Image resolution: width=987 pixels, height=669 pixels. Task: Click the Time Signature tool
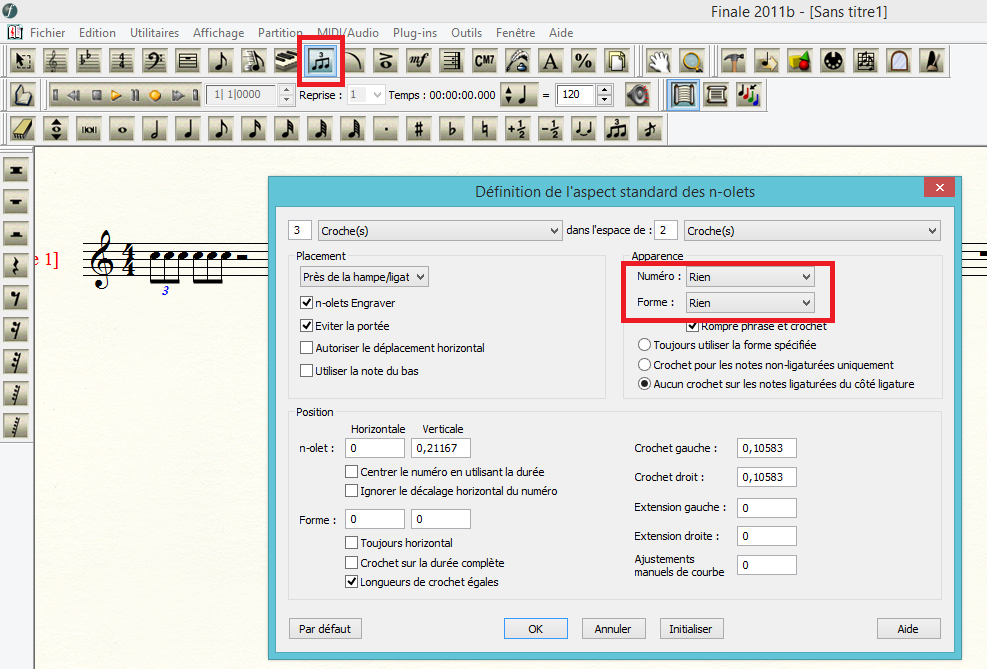click(x=121, y=60)
